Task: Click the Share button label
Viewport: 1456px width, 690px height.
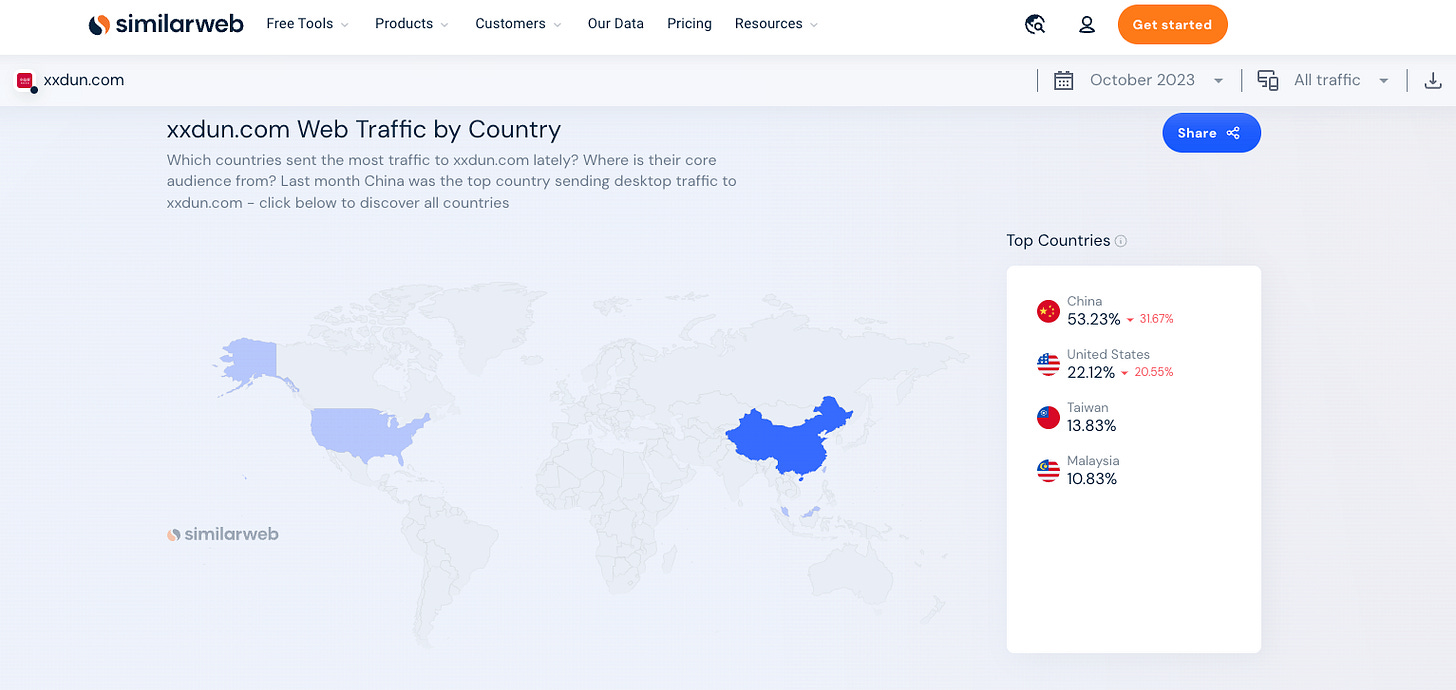Action: 1197,133
